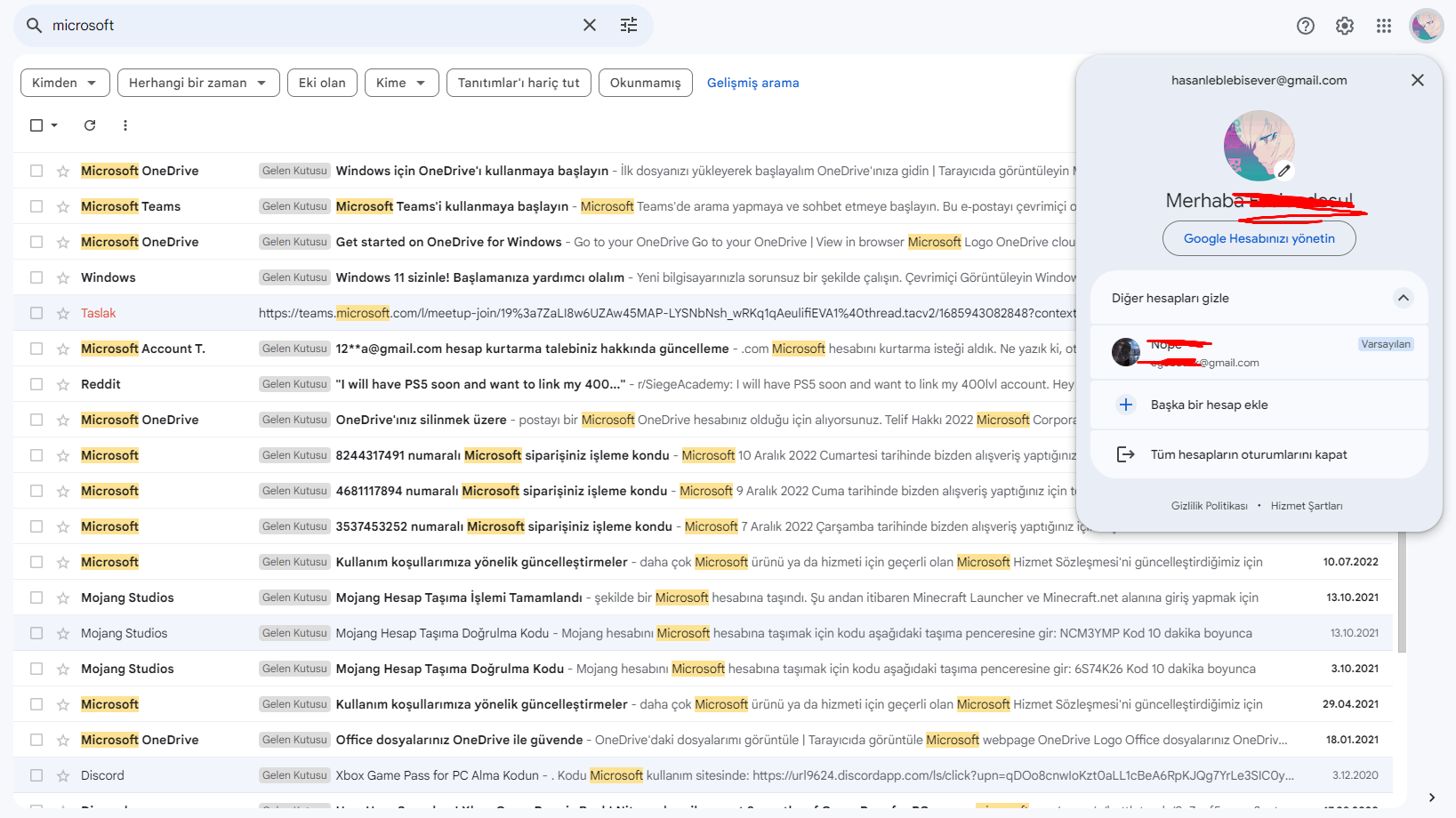Open the Kimden filter dropdown
The height and width of the screenshot is (818, 1456).
(65, 83)
